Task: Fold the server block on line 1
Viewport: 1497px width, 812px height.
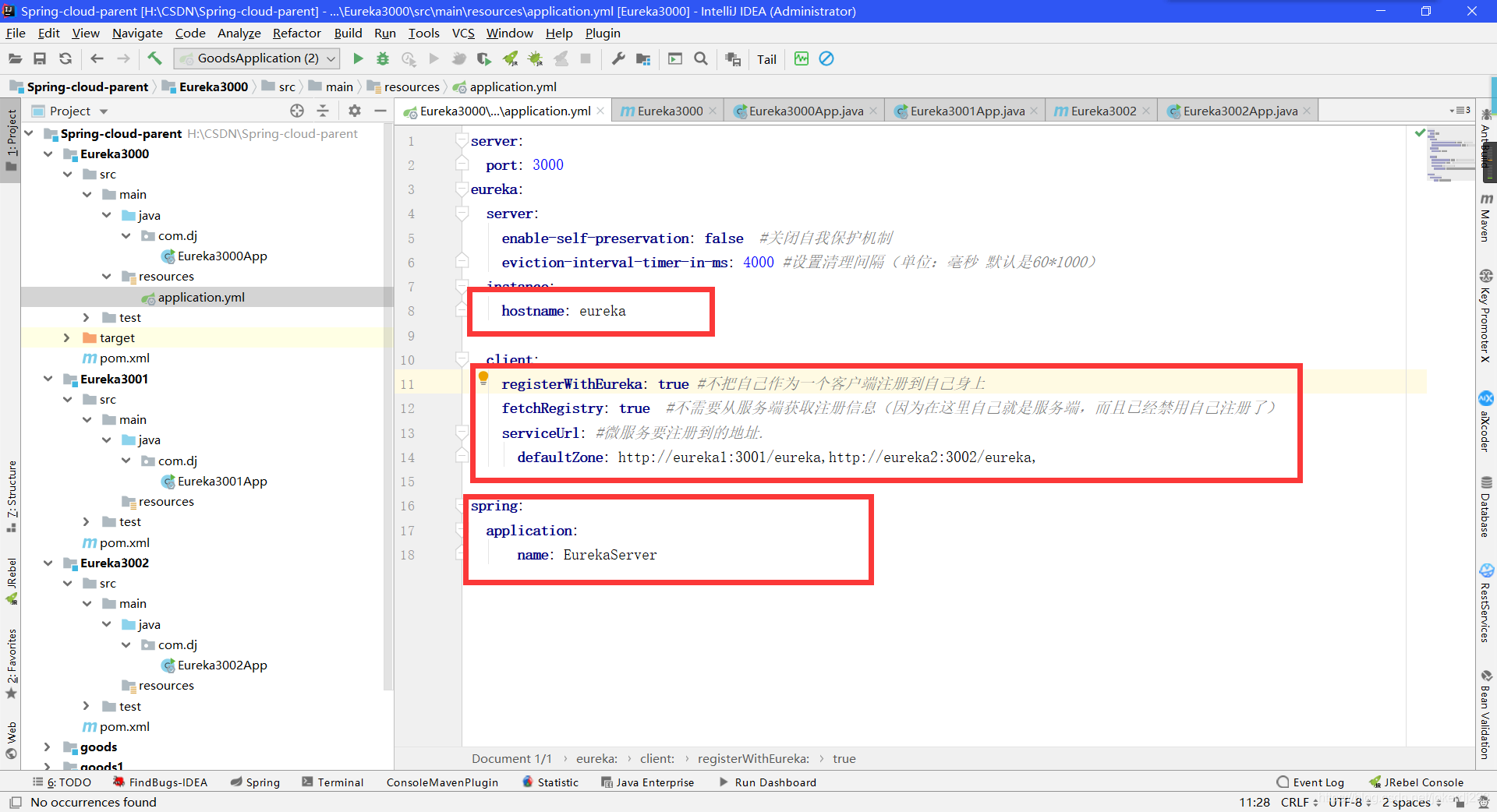Action: 462,141
